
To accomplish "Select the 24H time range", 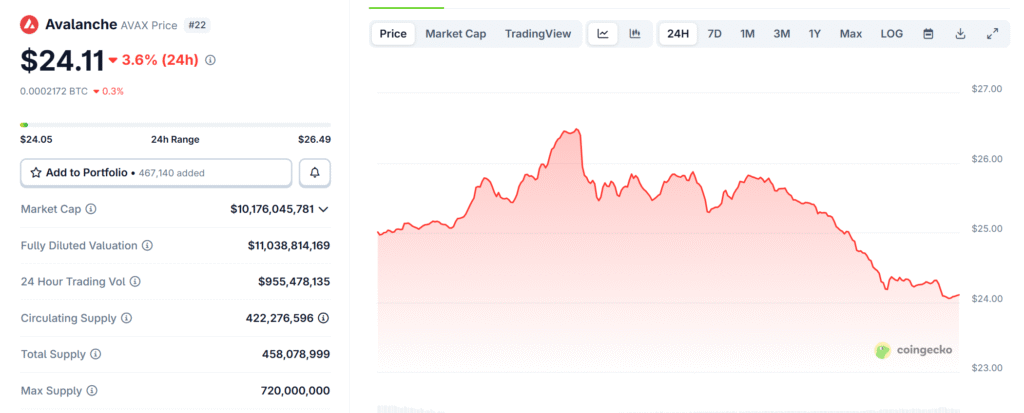I will pos(678,34).
